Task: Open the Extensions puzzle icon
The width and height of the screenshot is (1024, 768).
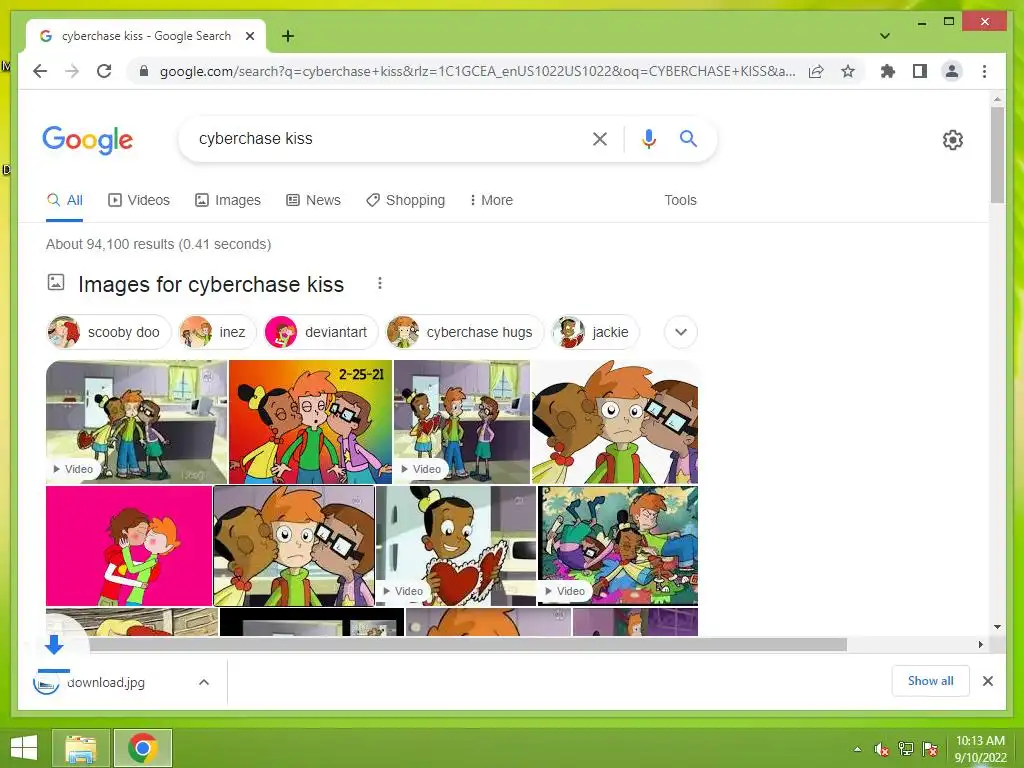Action: [x=888, y=71]
